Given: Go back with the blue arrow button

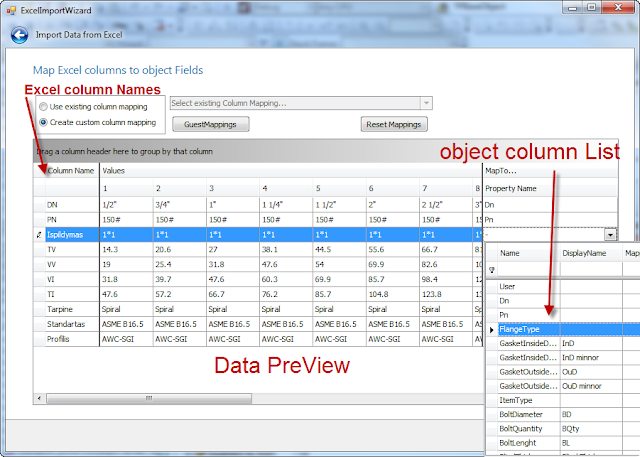Looking at the screenshot, I should [x=19, y=35].
